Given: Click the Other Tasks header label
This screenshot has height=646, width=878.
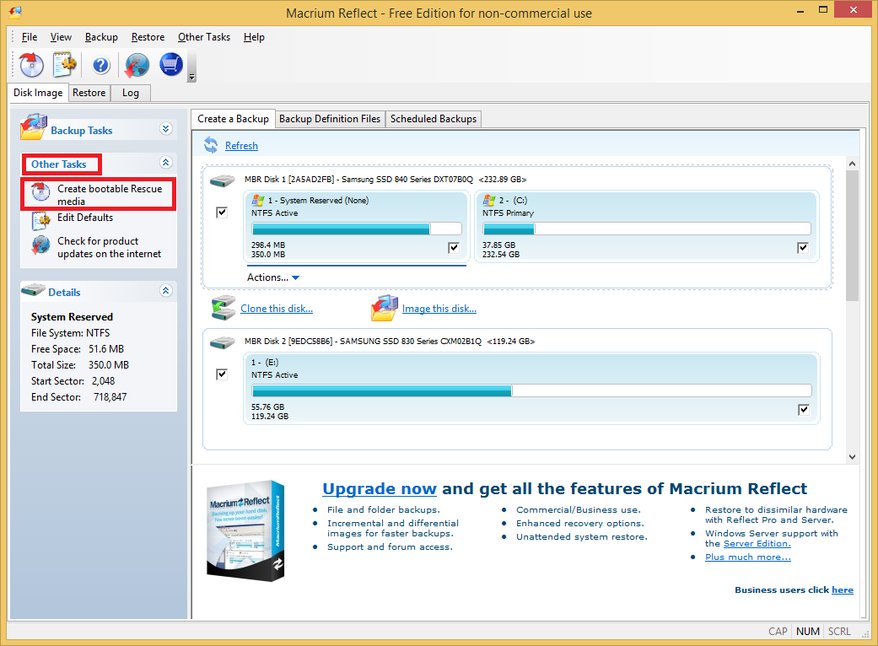Looking at the screenshot, I should pyautogui.click(x=59, y=164).
